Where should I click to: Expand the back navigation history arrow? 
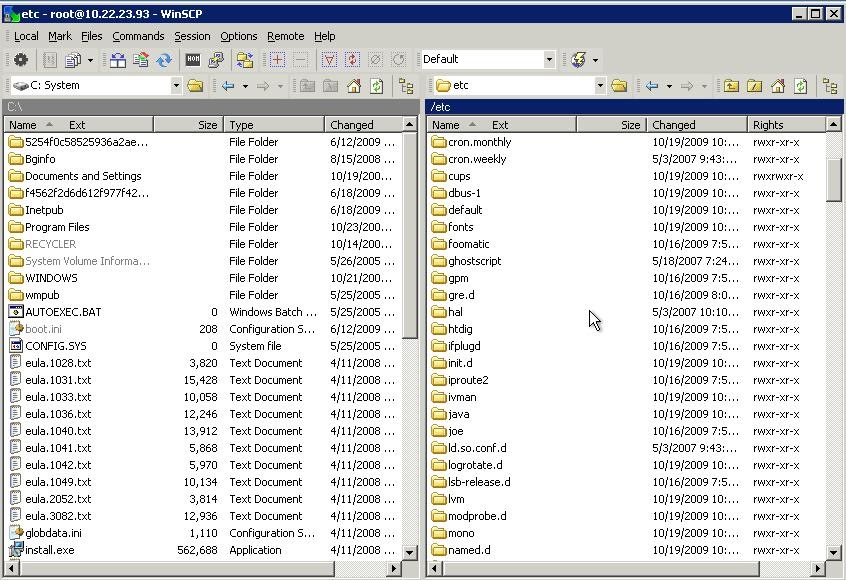[244, 86]
